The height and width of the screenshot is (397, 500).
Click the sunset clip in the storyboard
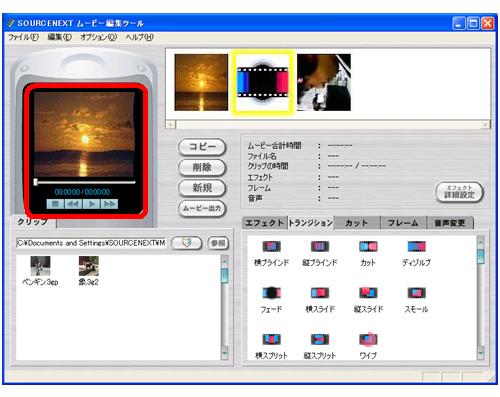coord(201,82)
